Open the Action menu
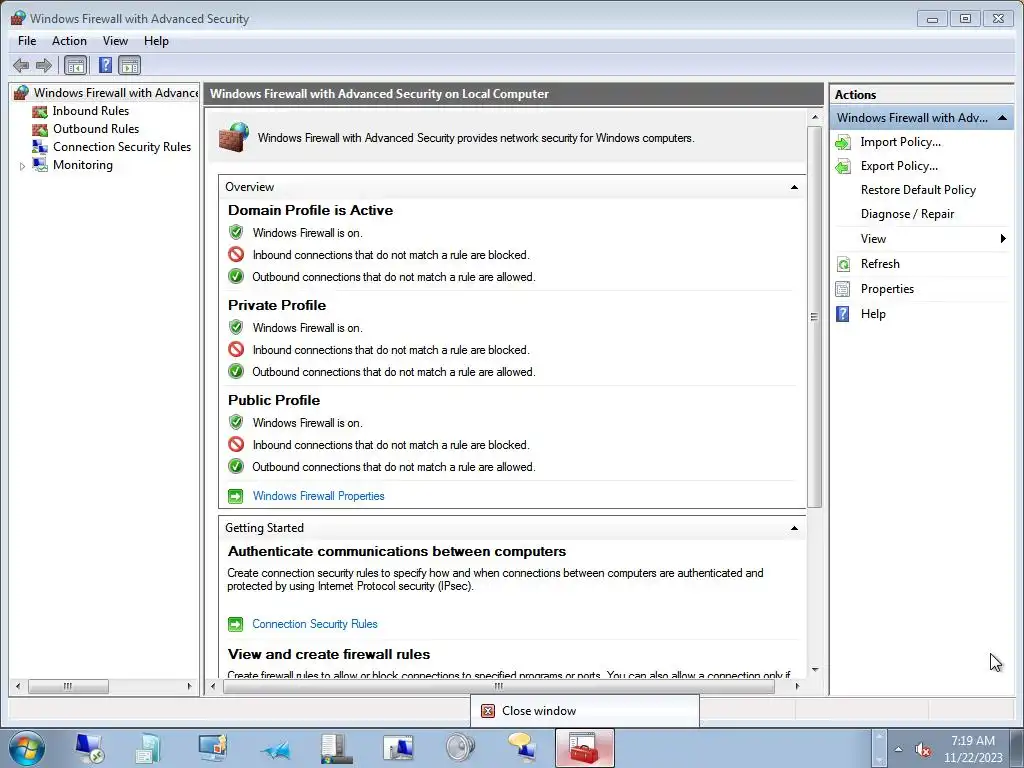This screenshot has width=1024, height=768. pos(69,40)
